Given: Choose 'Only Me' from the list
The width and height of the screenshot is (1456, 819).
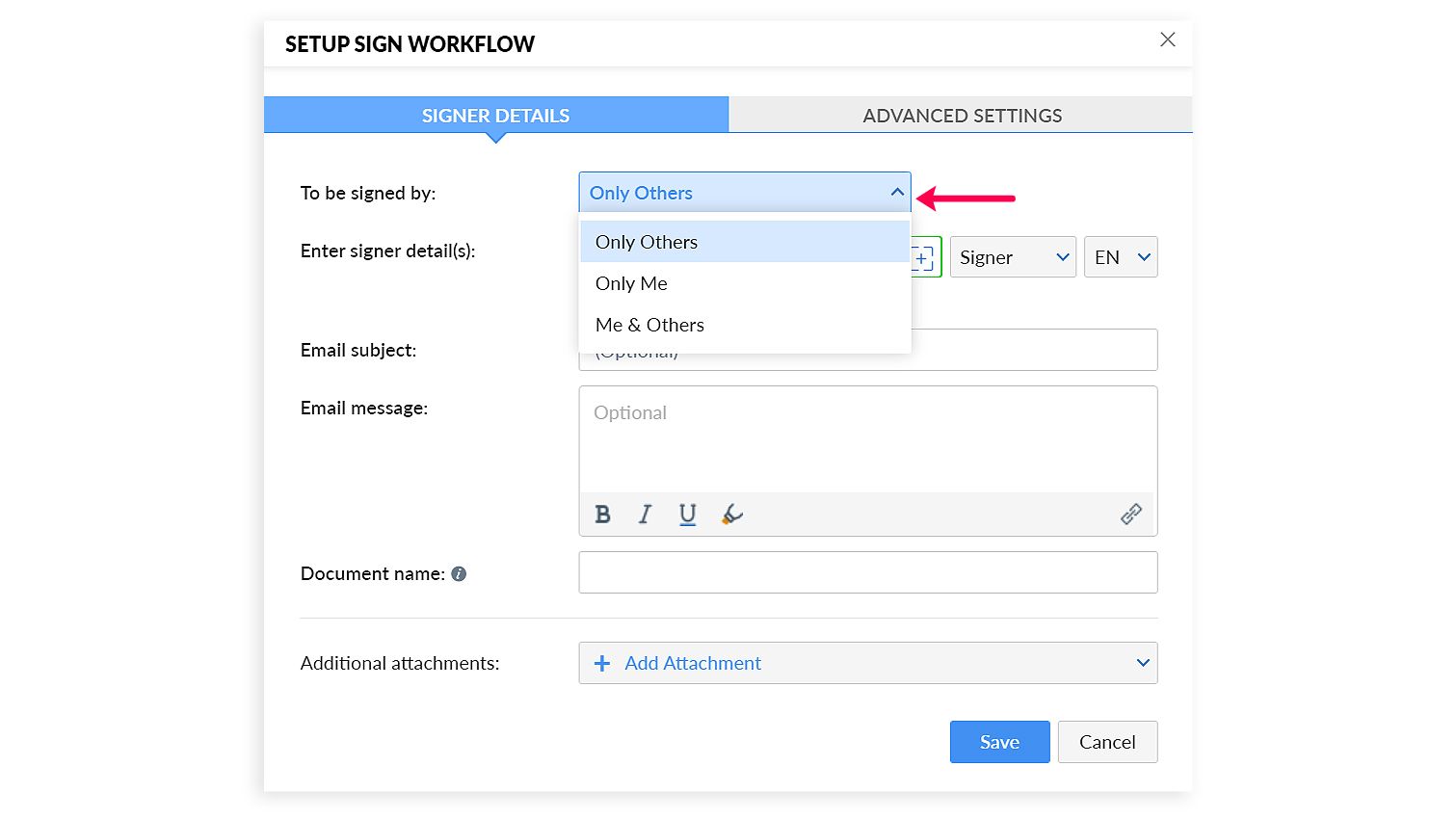Looking at the screenshot, I should tap(631, 283).
